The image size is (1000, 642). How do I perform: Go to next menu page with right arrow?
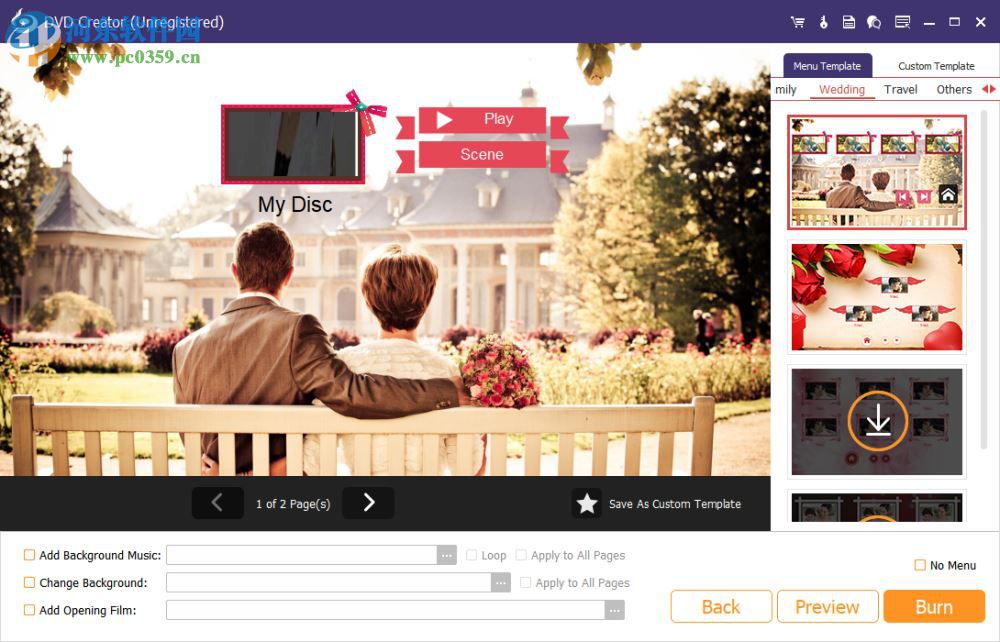pyautogui.click(x=368, y=503)
